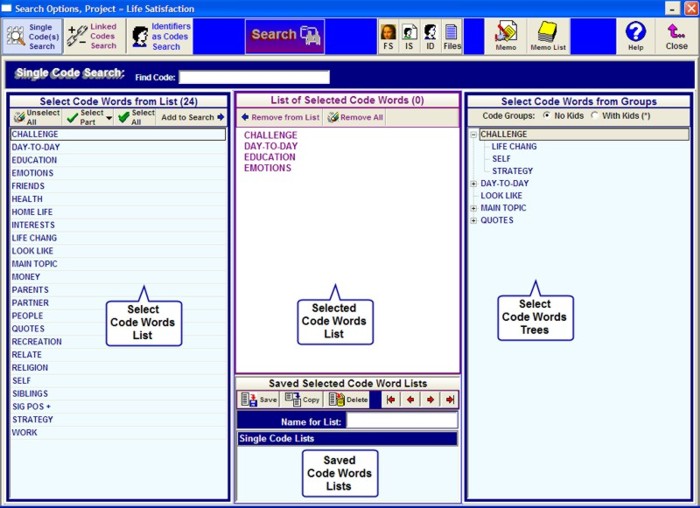
Task: Expand the MAIN TOPIC tree group
Action: tap(474, 208)
